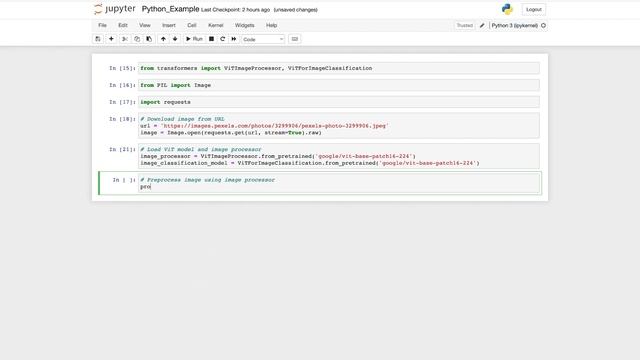640x360 pixels.
Task: Click the In [17] prompt label
Action: (x=122, y=102)
